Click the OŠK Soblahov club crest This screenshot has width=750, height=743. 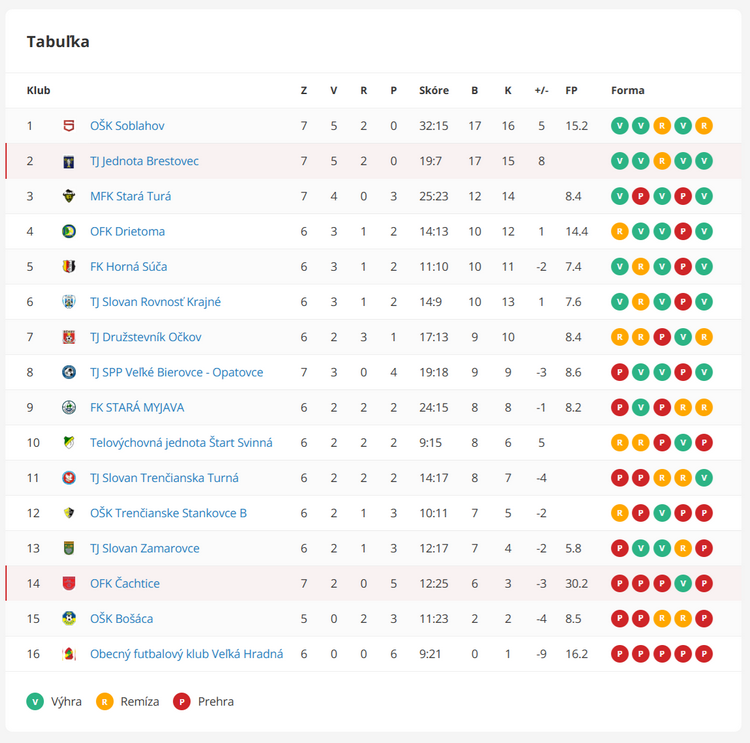pos(68,126)
